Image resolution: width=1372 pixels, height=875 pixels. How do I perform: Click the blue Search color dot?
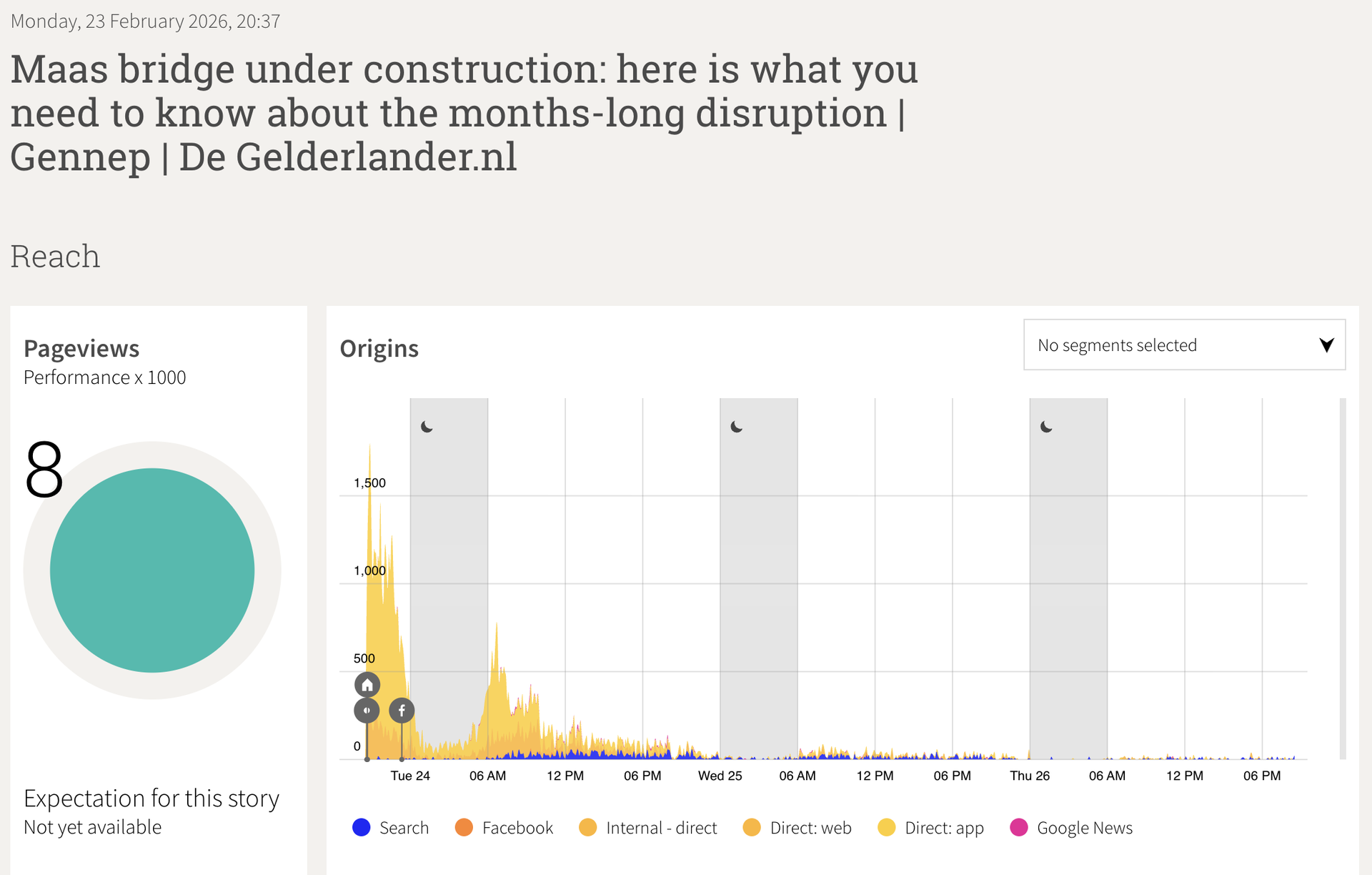point(362,828)
